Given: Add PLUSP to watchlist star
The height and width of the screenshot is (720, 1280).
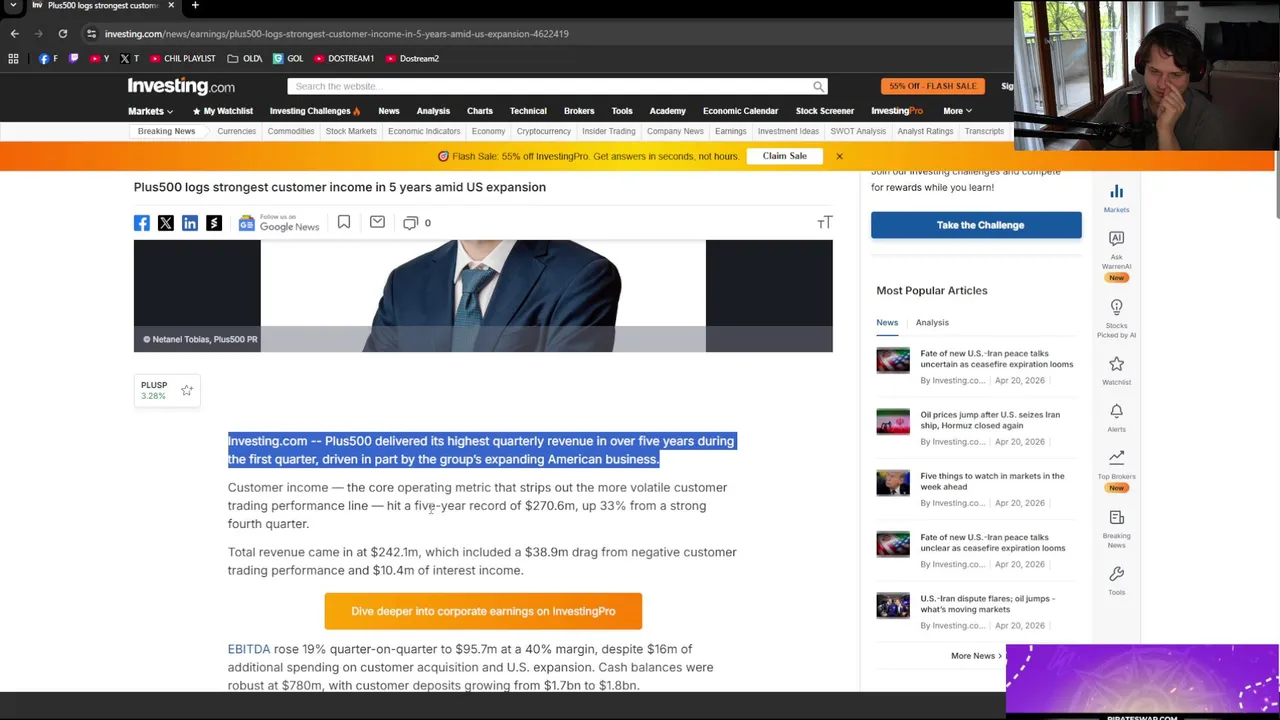Looking at the screenshot, I should 187,390.
